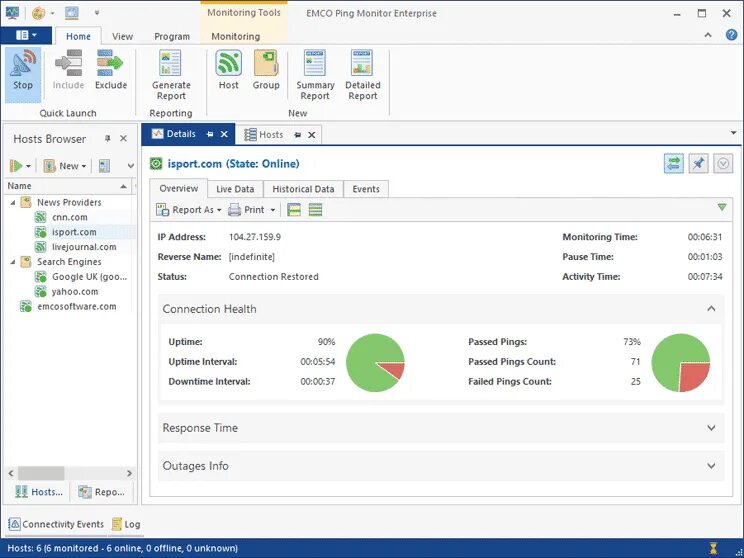744x558 pixels.
Task: Click the left arrow of horizontal scrollbar
Action: pyautogui.click(x=11, y=473)
